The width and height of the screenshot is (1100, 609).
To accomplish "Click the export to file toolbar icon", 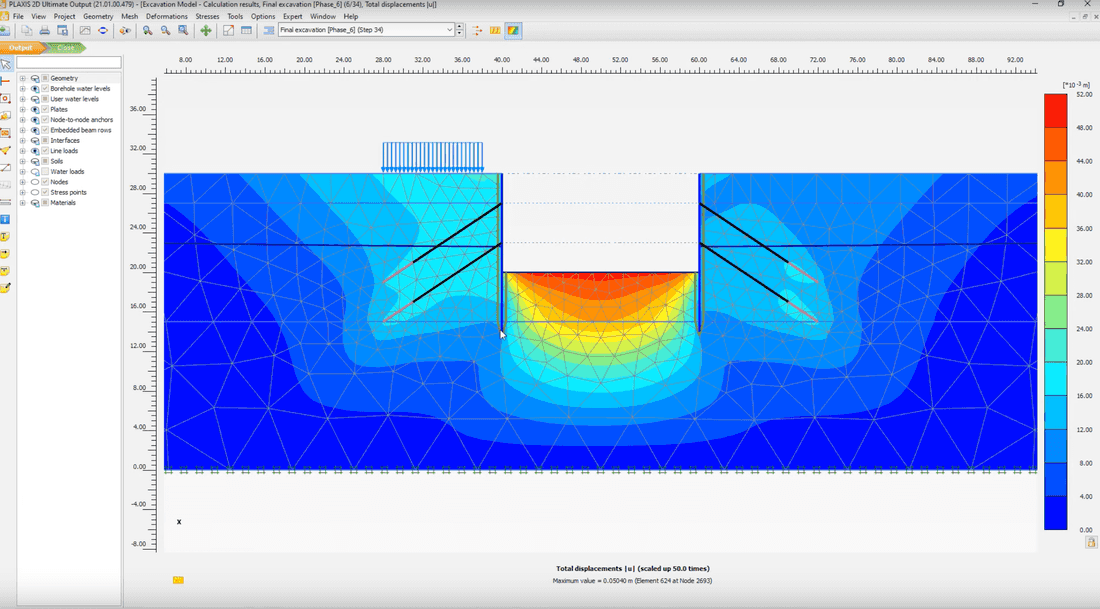I will pyautogui.click(x=62, y=30).
